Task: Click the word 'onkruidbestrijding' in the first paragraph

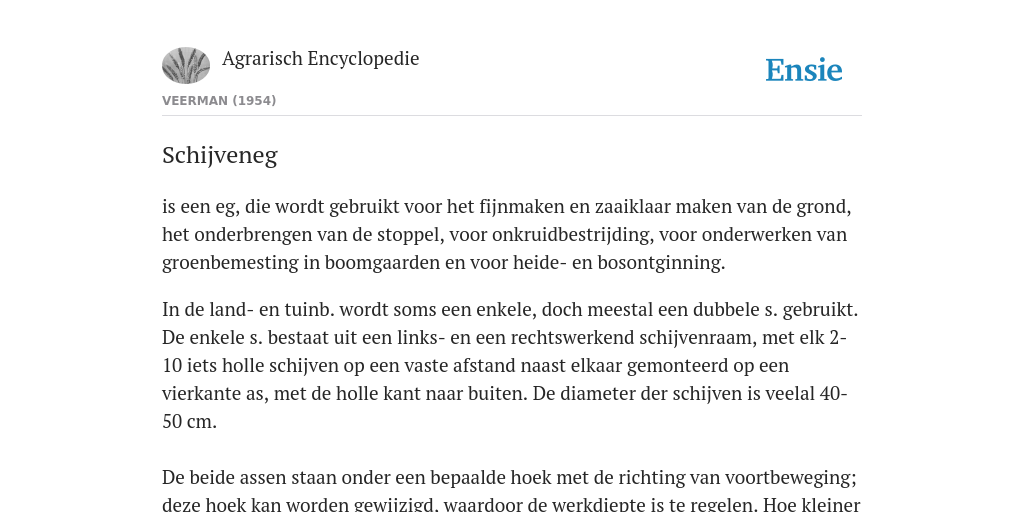Action: tap(572, 234)
